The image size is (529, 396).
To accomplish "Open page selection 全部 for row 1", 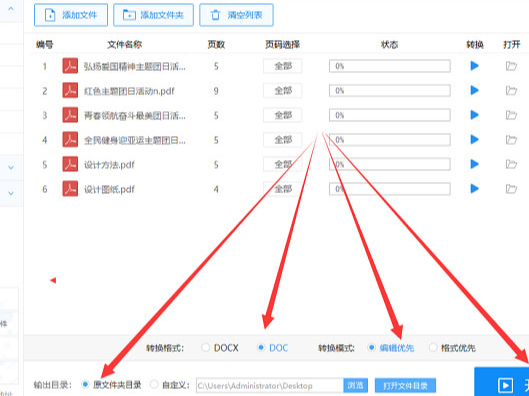I will pyautogui.click(x=283, y=66).
